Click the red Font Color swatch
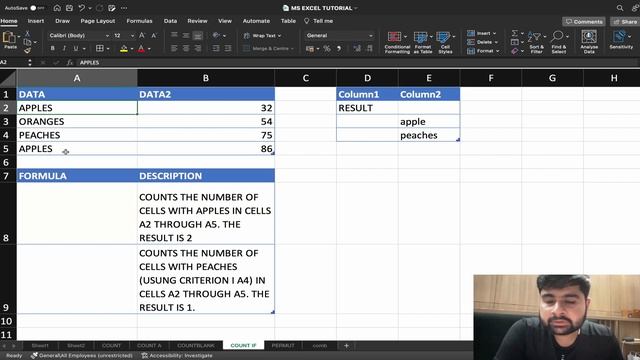640x360 pixels. click(141, 49)
